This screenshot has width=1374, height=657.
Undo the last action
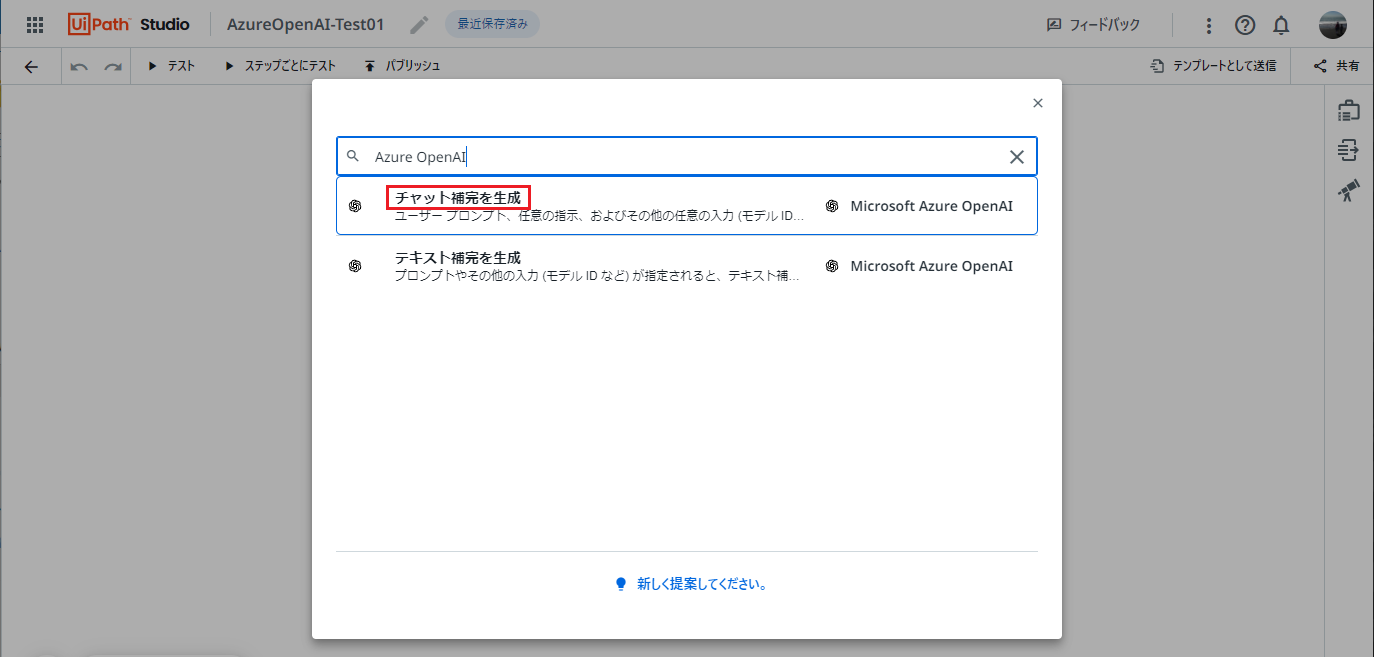point(79,66)
